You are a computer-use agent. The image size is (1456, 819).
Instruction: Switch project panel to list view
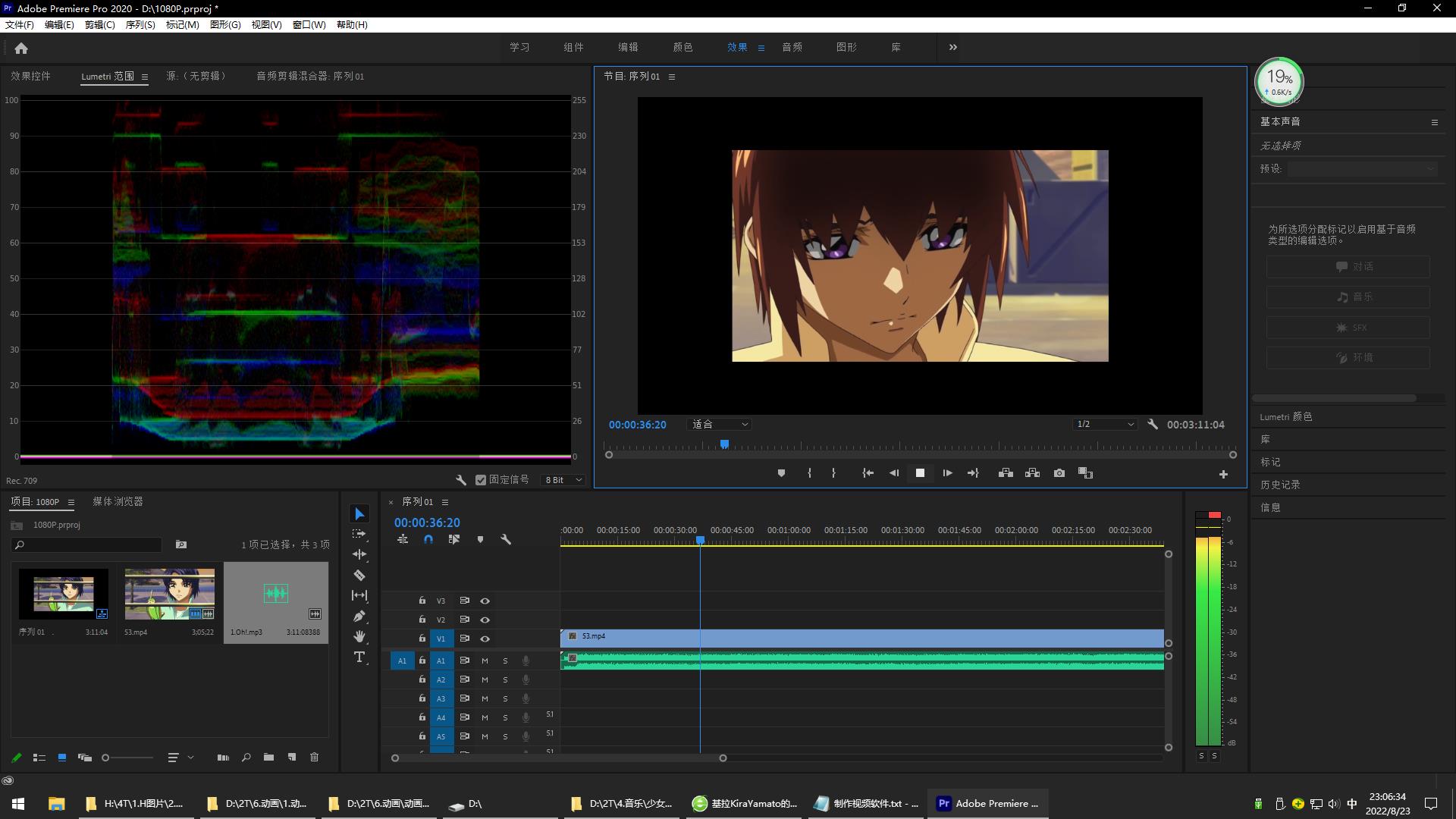pyautogui.click(x=39, y=757)
